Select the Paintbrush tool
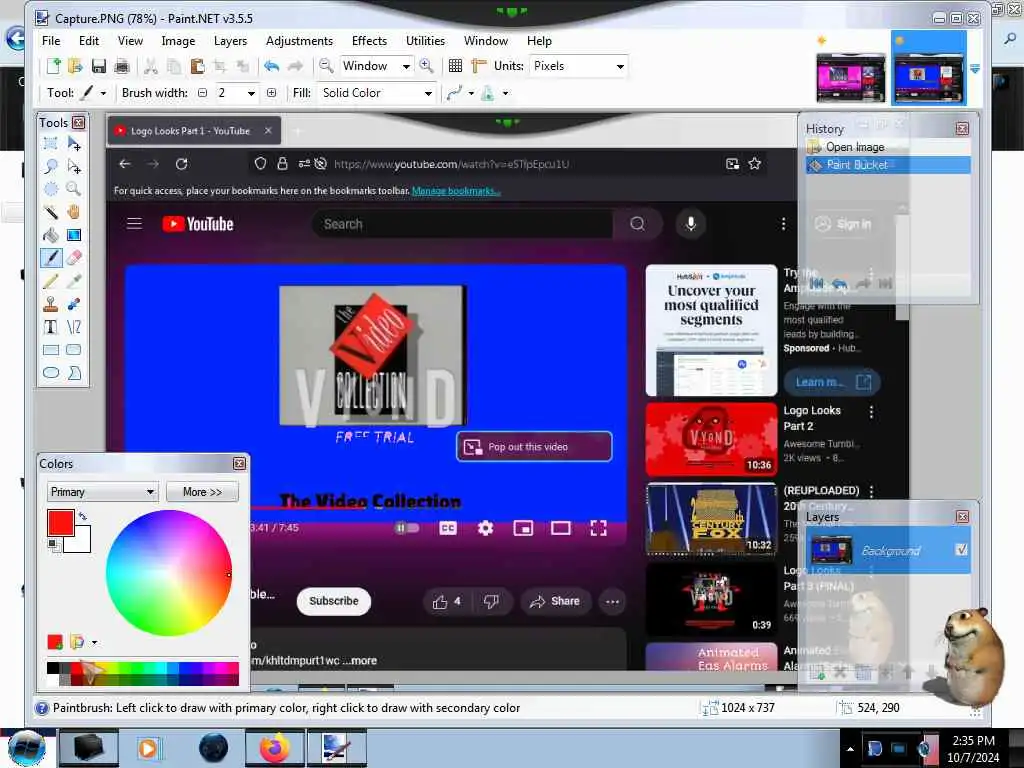The width and height of the screenshot is (1024, 768). click(51, 258)
